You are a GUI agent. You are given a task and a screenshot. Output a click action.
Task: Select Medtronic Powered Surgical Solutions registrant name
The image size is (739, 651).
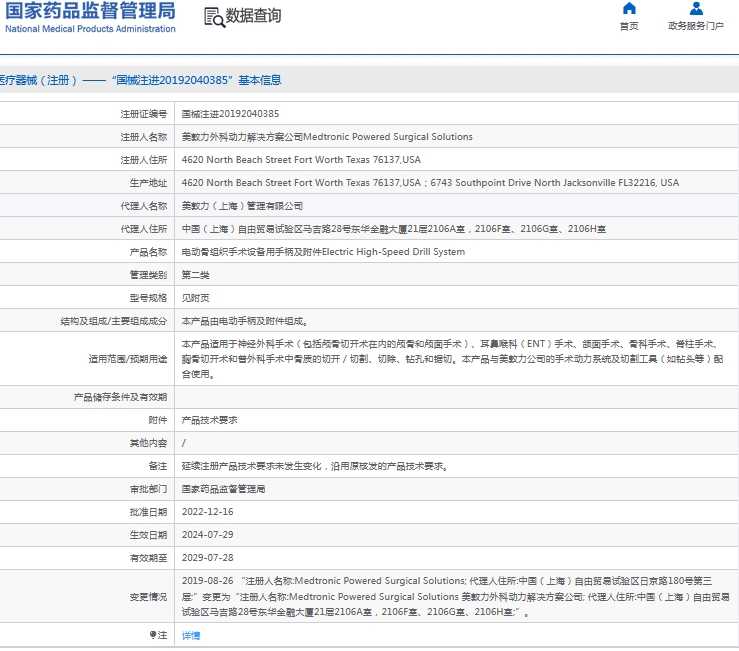[327, 137]
